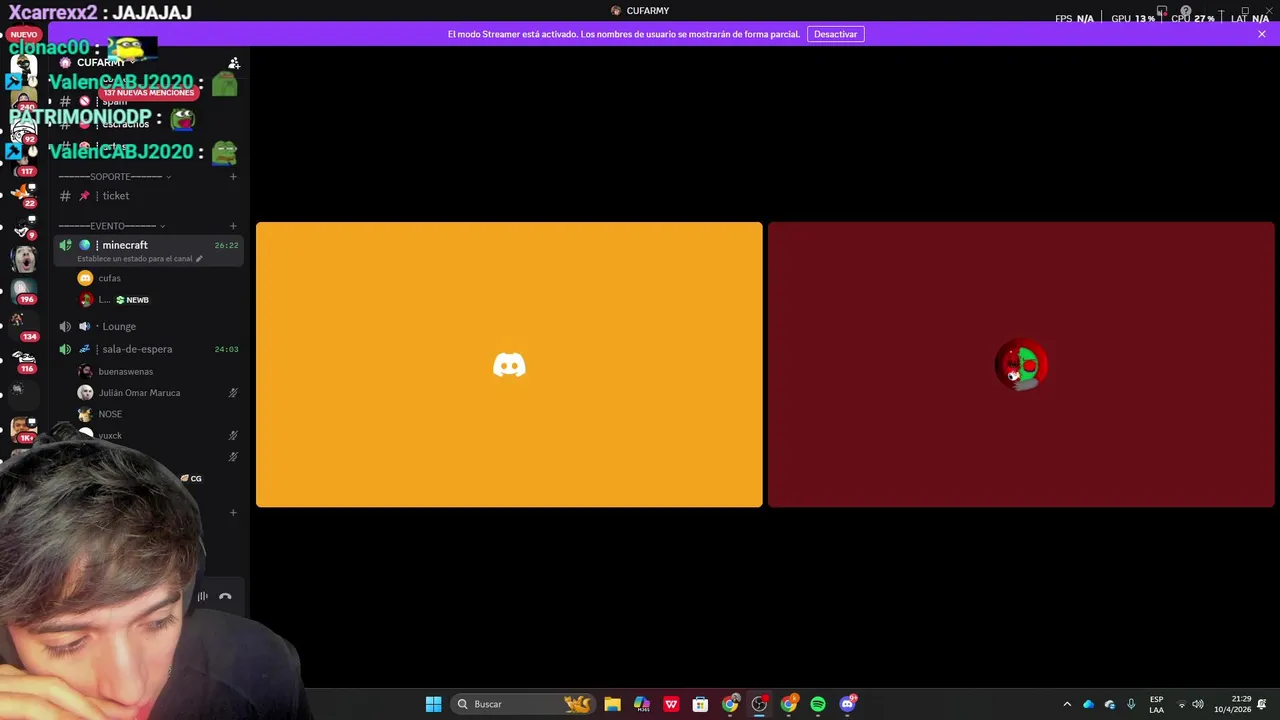Create channel in SOPORTE with plus icon
Screen dimensions: 1280x720
[233, 177]
